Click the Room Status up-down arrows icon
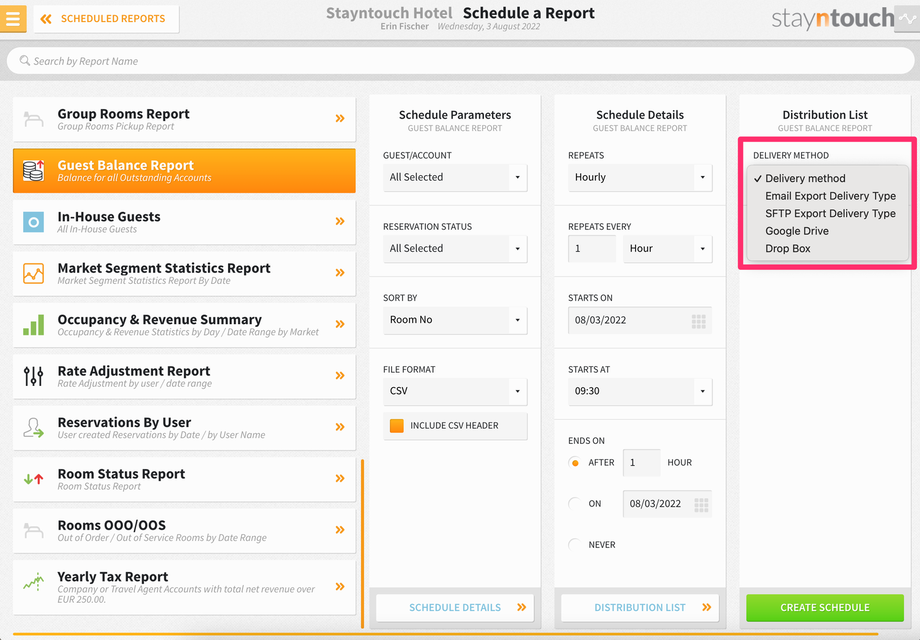Image resolution: width=920 pixels, height=640 pixels. tap(33, 479)
